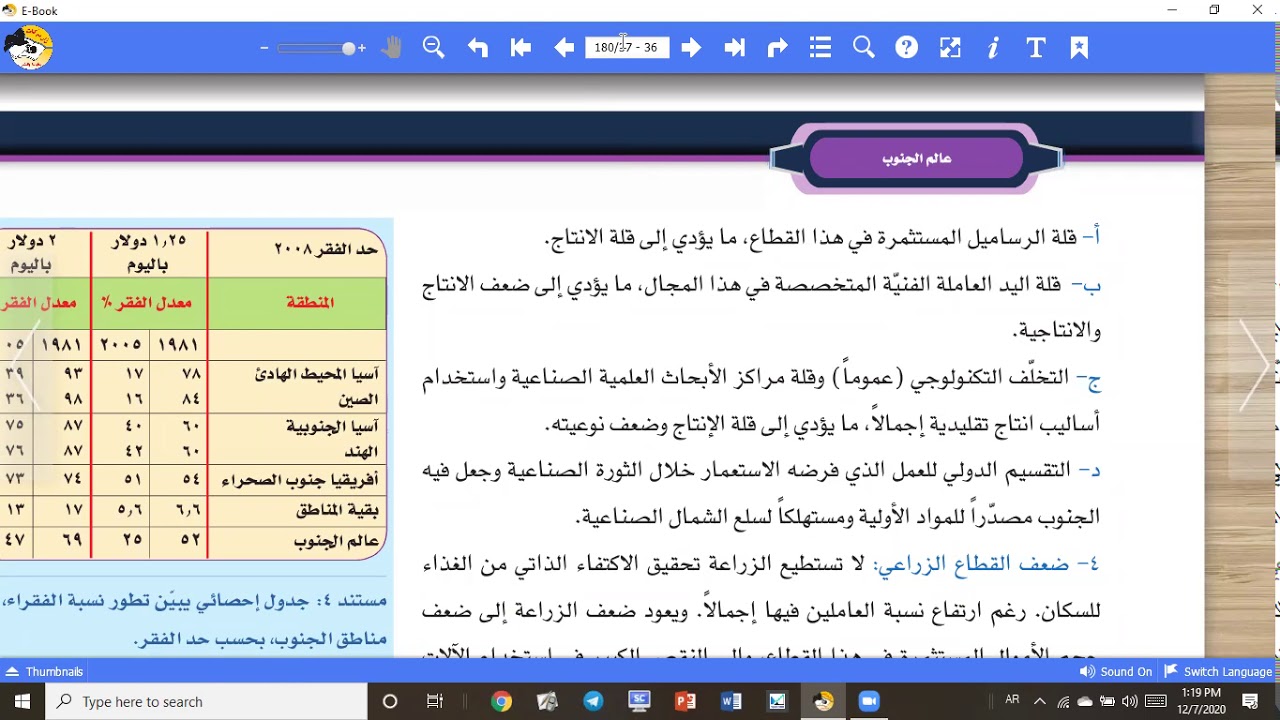
Task: Open Task View on taskbar
Action: pyautogui.click(x=435, y=701)
